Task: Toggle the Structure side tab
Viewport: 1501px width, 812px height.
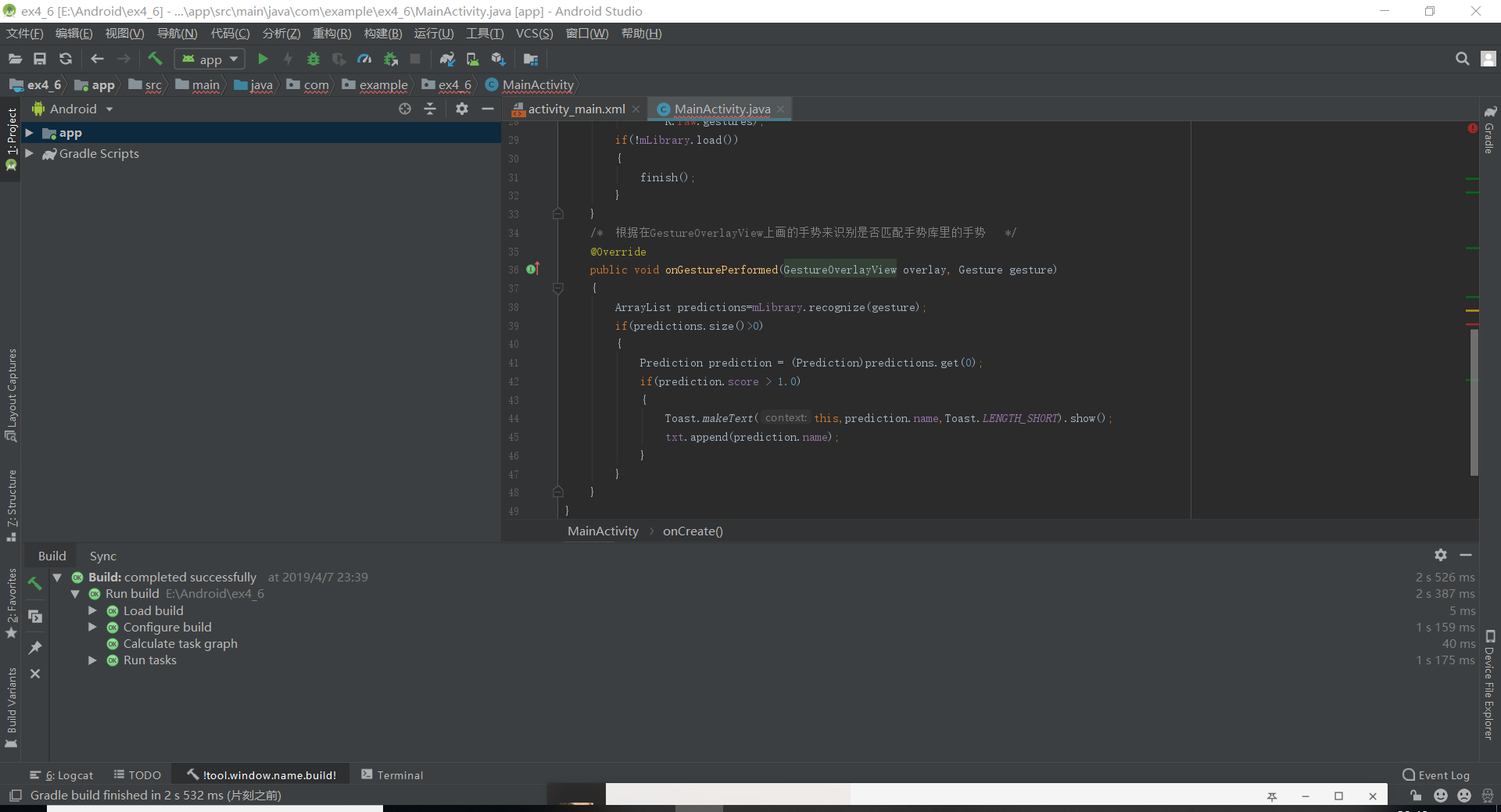Action: click(x=11, y=506)
